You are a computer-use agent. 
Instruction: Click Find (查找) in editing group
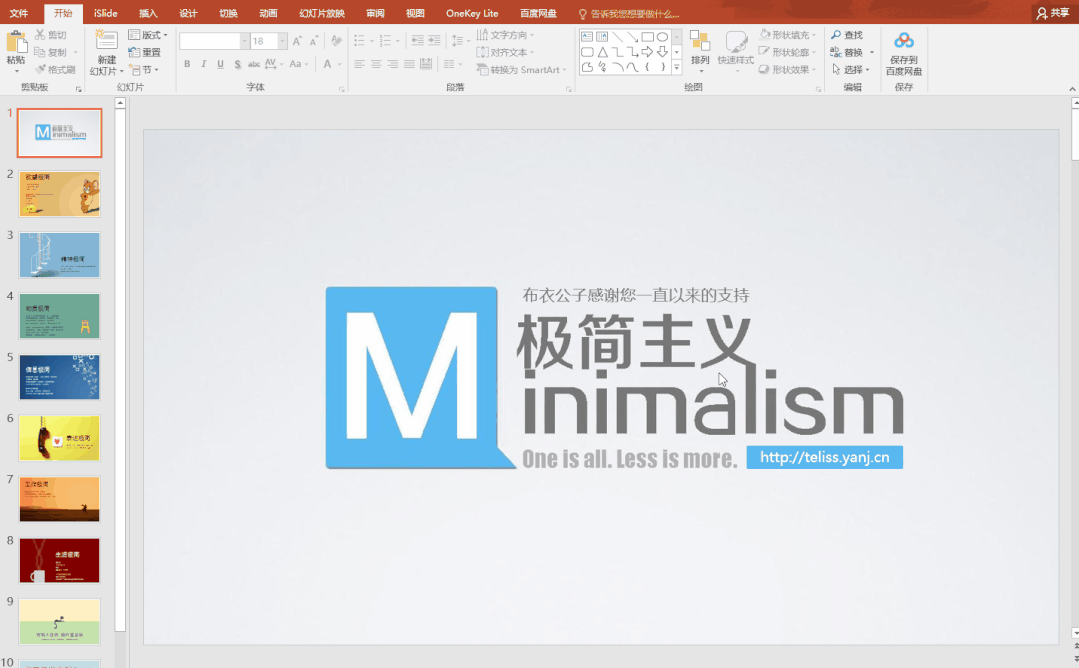846,34
